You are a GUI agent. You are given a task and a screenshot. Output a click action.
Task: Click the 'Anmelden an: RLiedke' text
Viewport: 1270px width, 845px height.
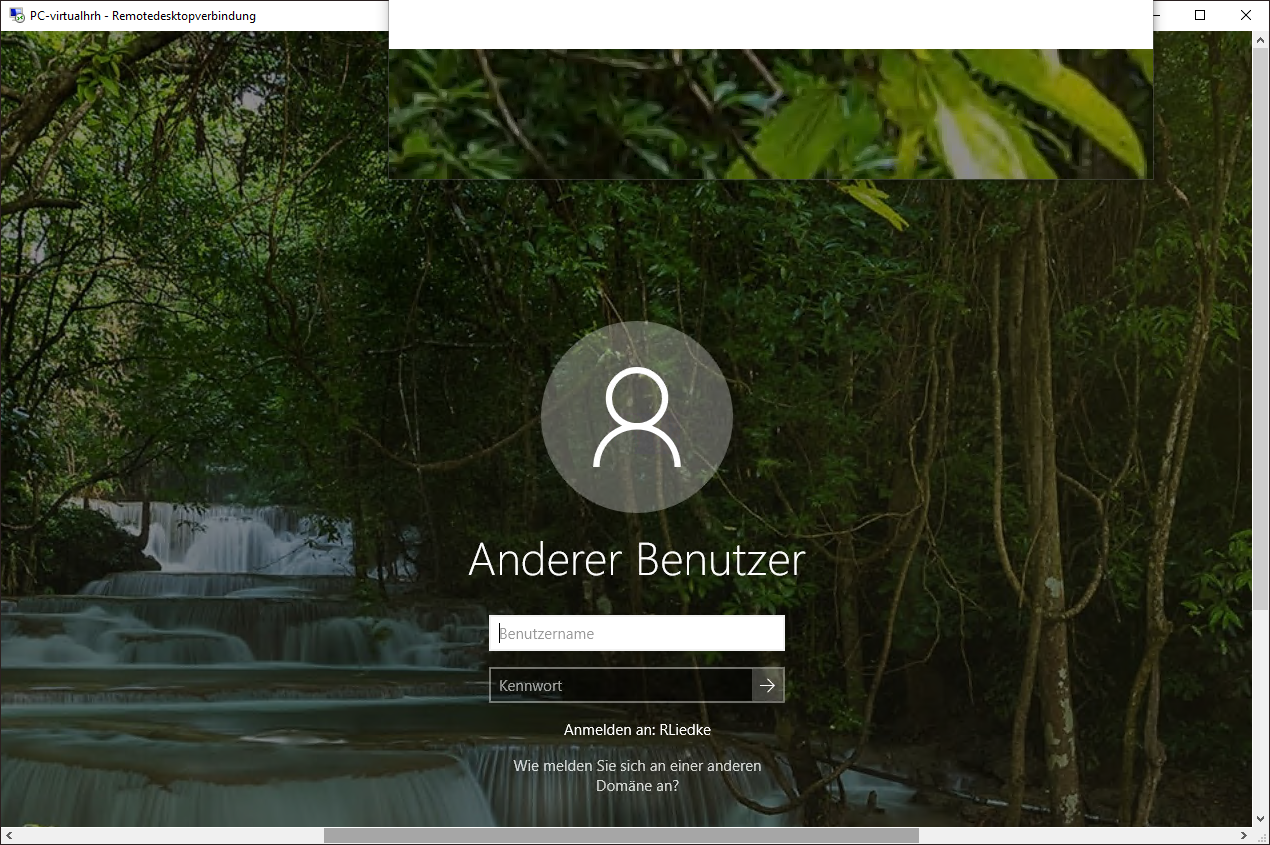[637, 730]
